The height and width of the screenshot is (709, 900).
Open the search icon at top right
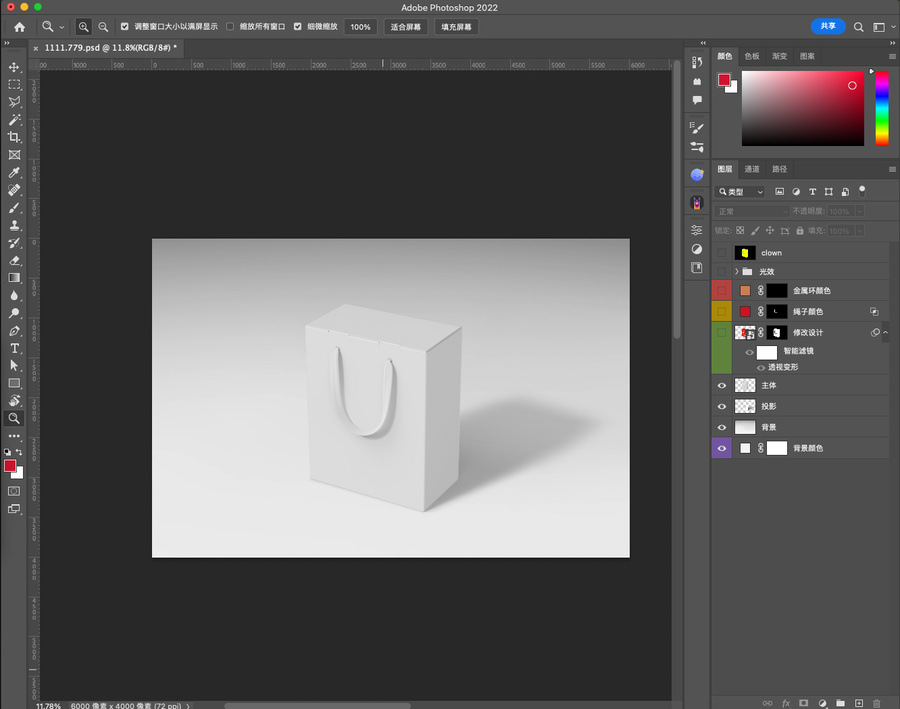[859, 27]
